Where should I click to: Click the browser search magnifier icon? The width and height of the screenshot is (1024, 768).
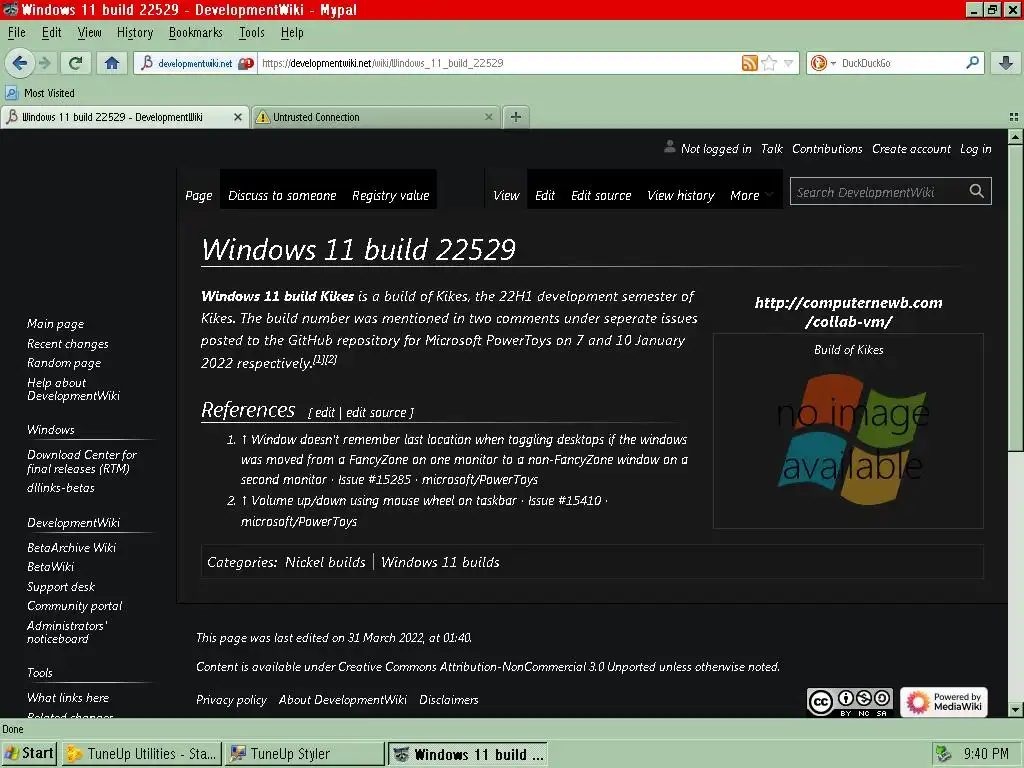tap(972, 63)
